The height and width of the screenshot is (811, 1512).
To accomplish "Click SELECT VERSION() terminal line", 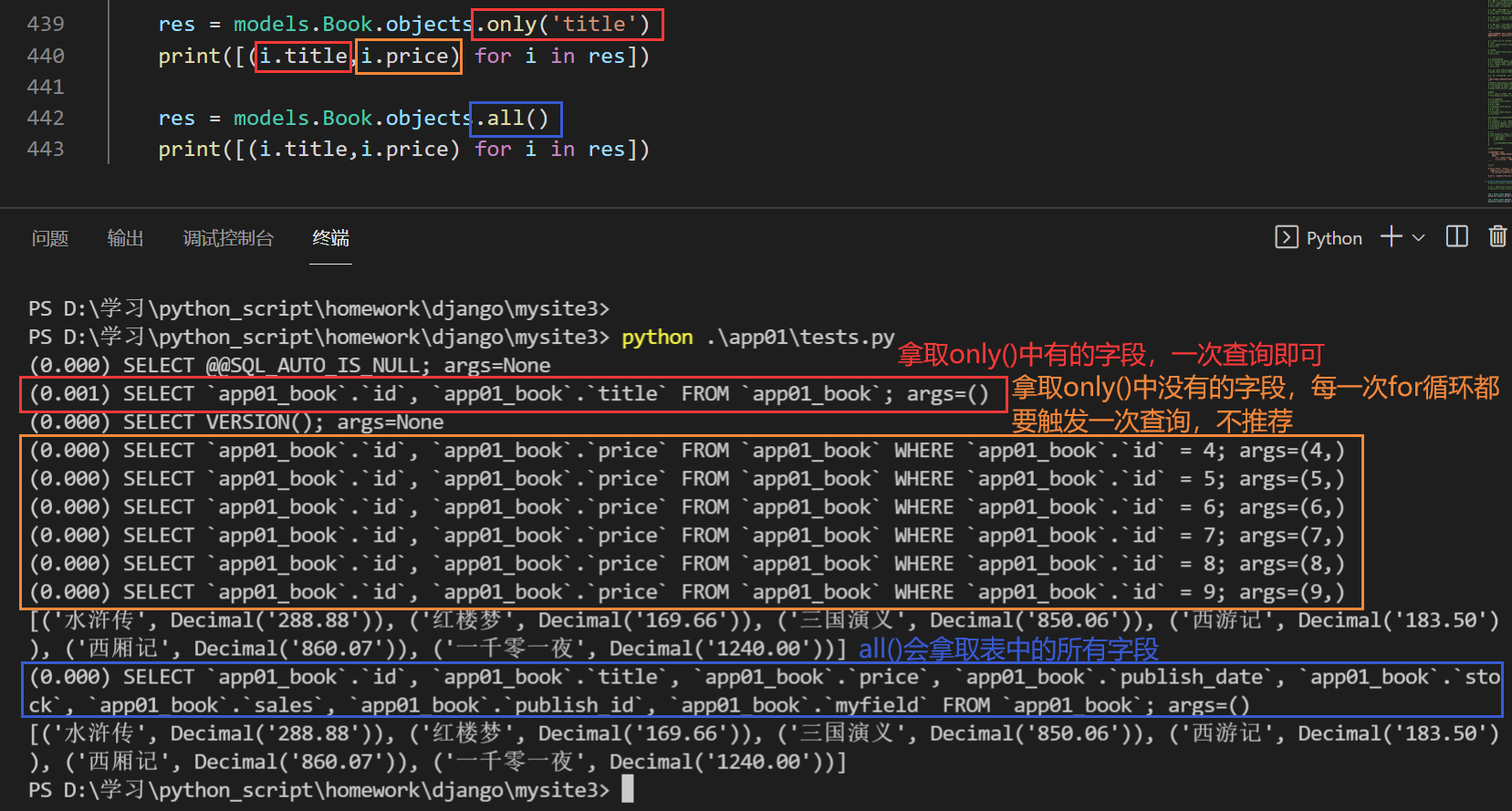I will pyautogui.click(x=236, y=422).
